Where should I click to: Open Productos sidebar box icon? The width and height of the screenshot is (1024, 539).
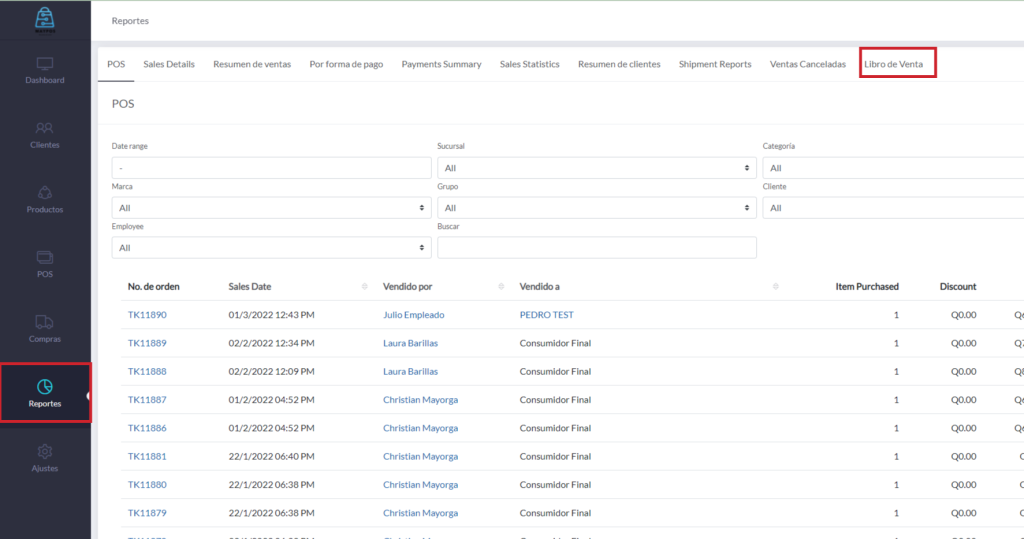click(45, 193)
